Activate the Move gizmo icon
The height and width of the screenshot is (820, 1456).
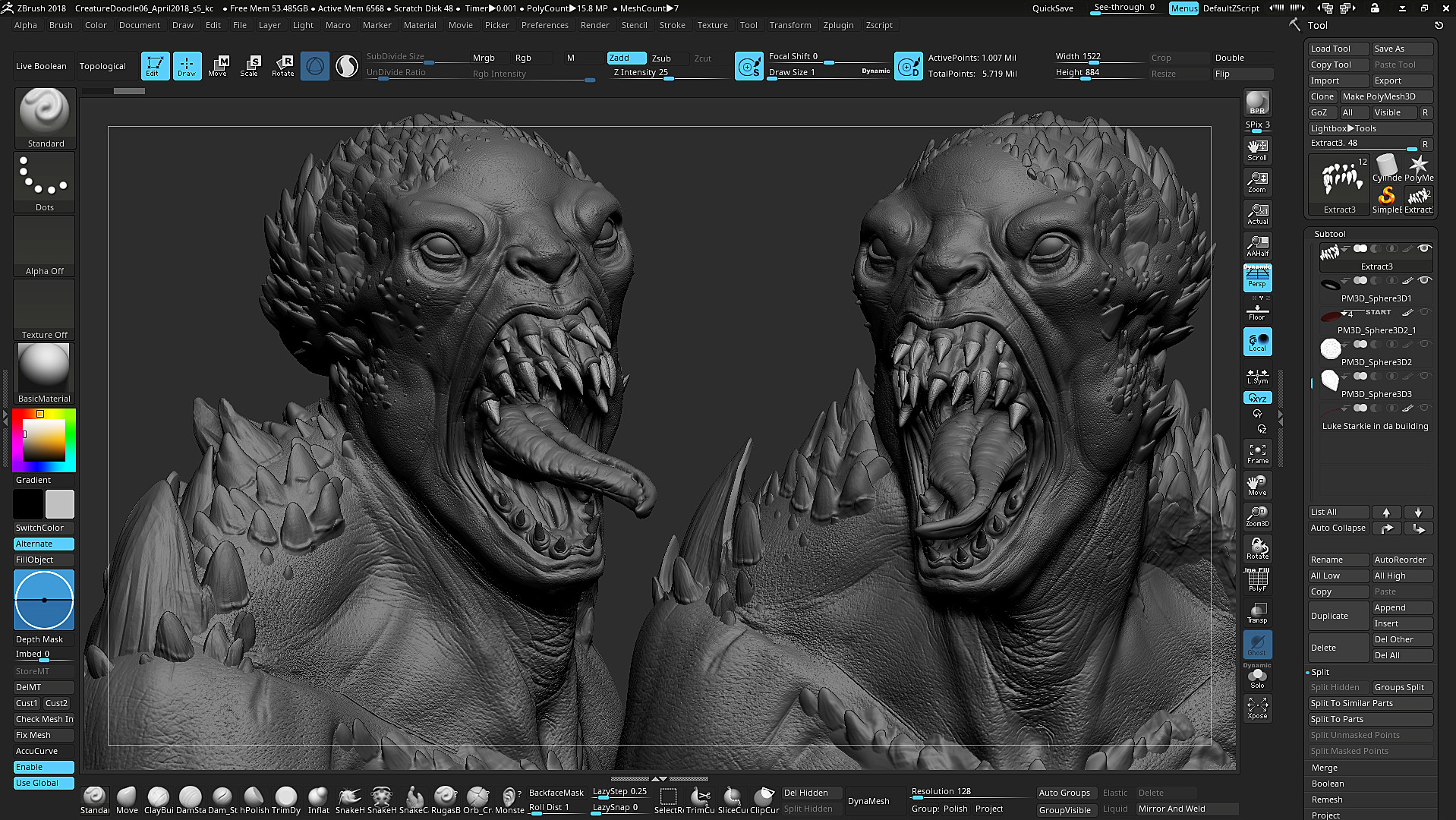tap(218, 66)
